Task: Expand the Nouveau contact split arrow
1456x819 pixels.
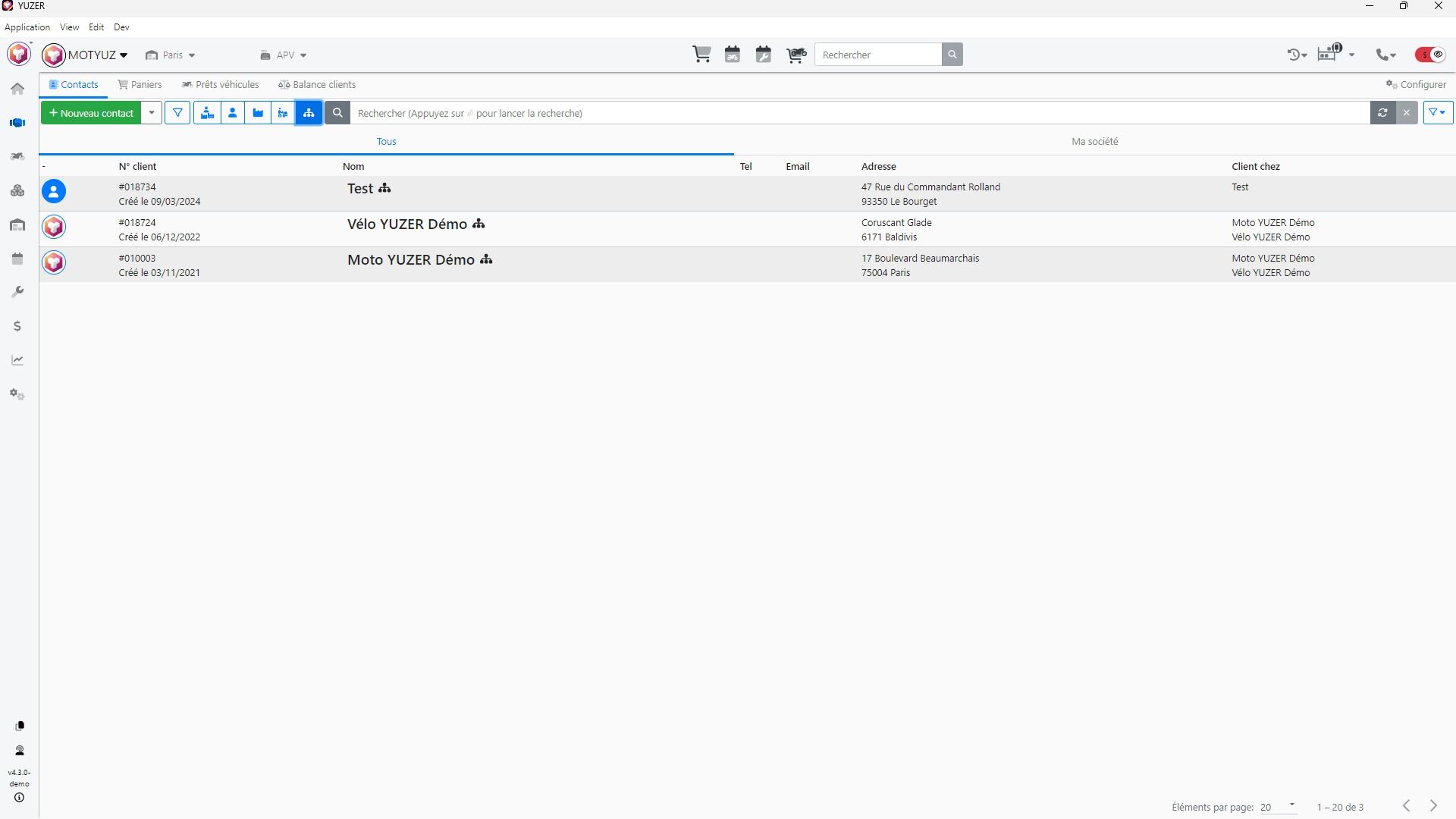Action: [152, 113]
